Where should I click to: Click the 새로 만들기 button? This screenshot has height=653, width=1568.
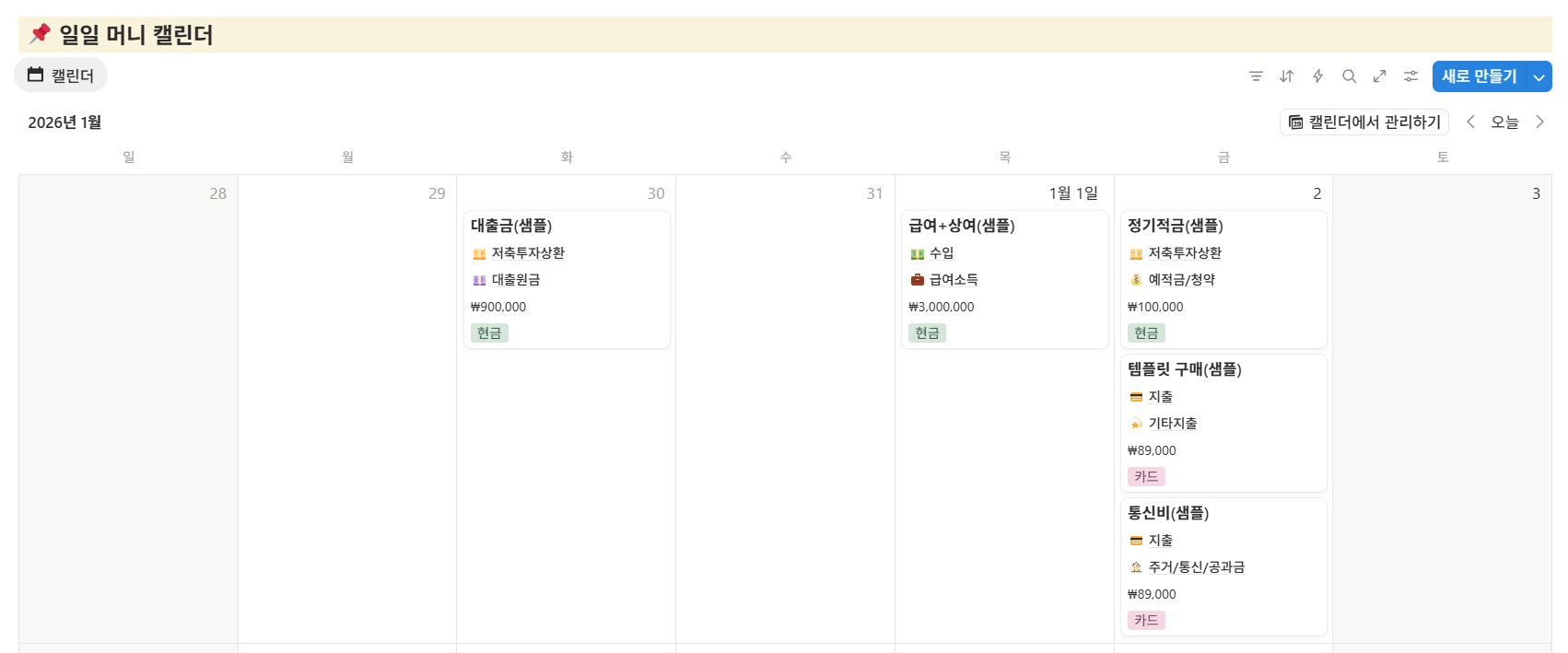[1479, 76]
